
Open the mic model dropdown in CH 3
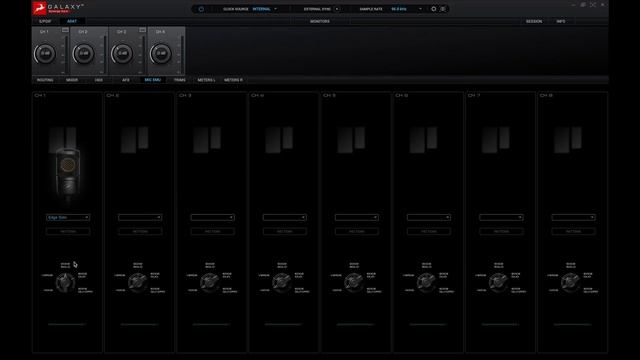(x=212, y=218)
